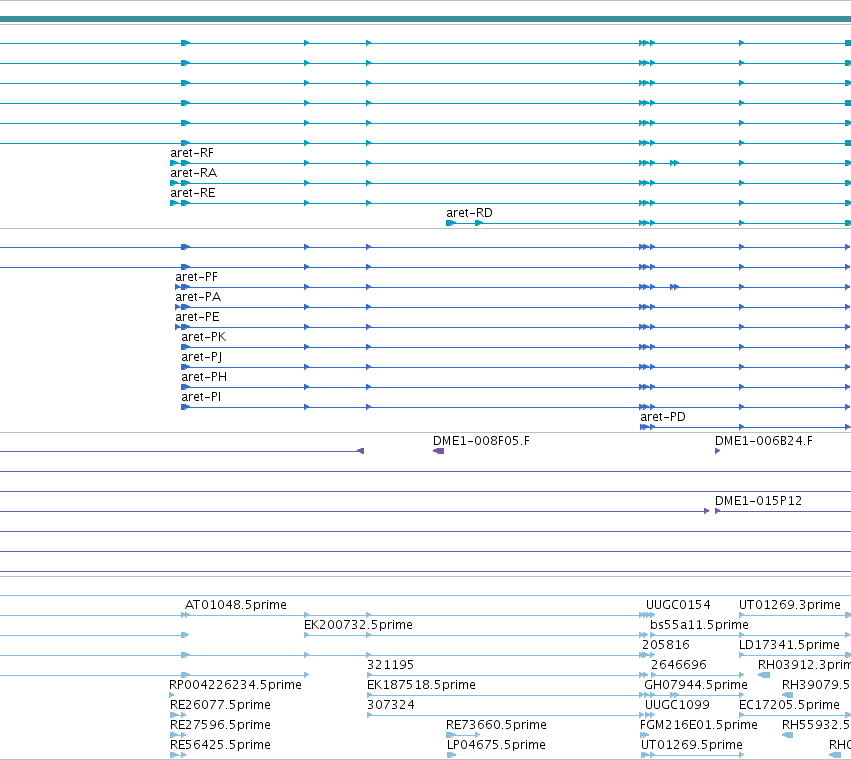Pick the AT01048.5prime EST label

tap(236, 605)
